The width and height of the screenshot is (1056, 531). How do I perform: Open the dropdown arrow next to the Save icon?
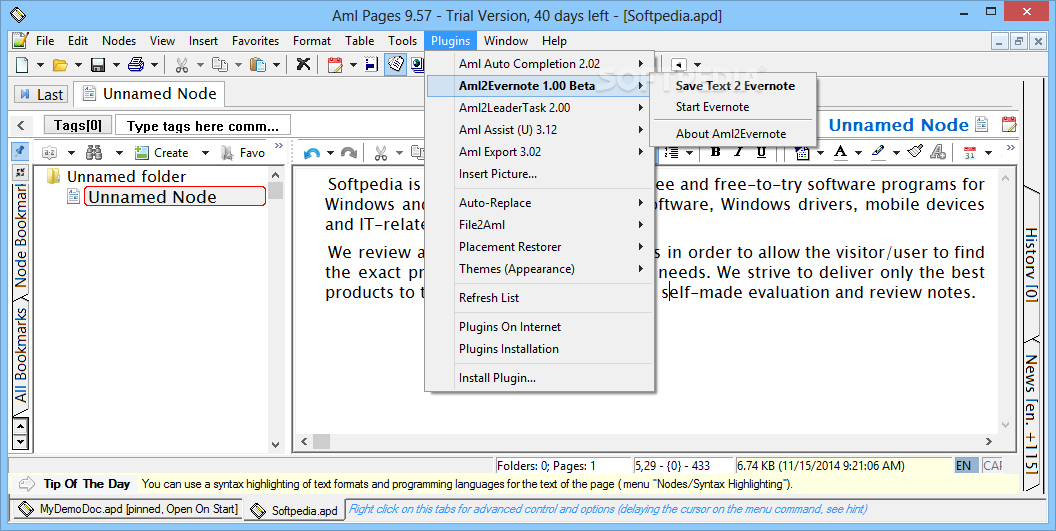(x=116, y=65)
